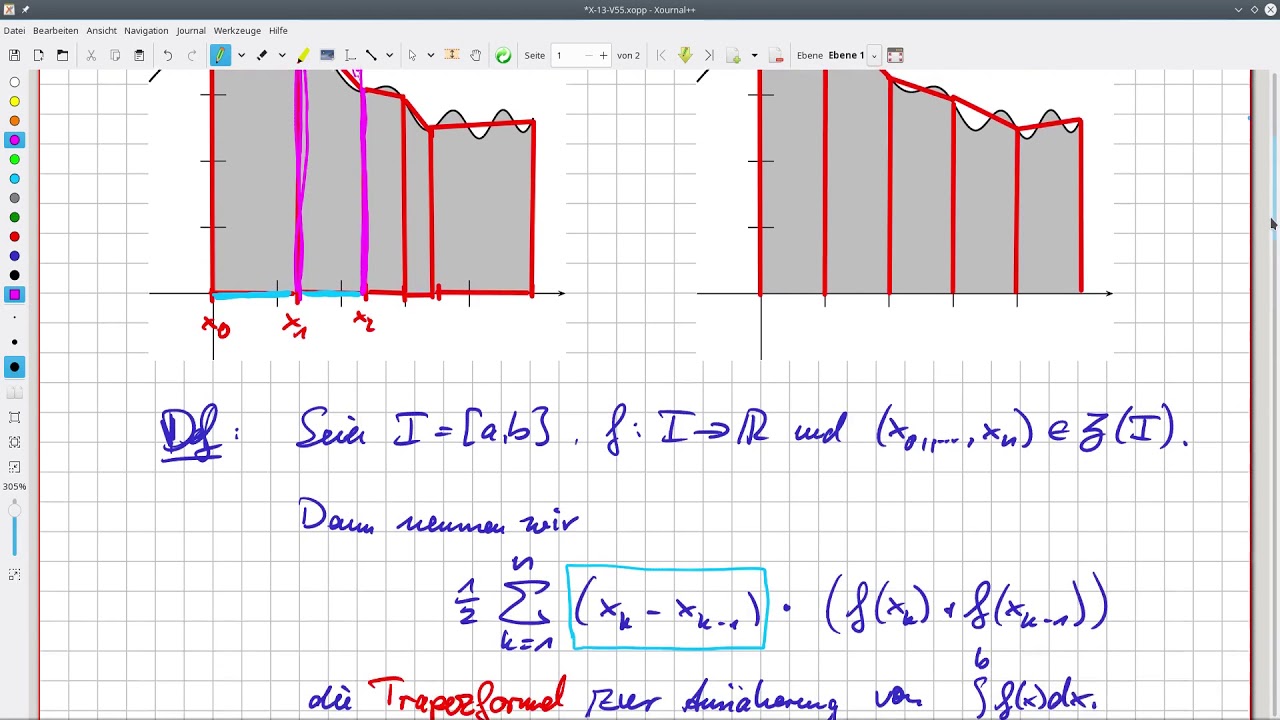Pick the orange color swatch

point(15,121)
